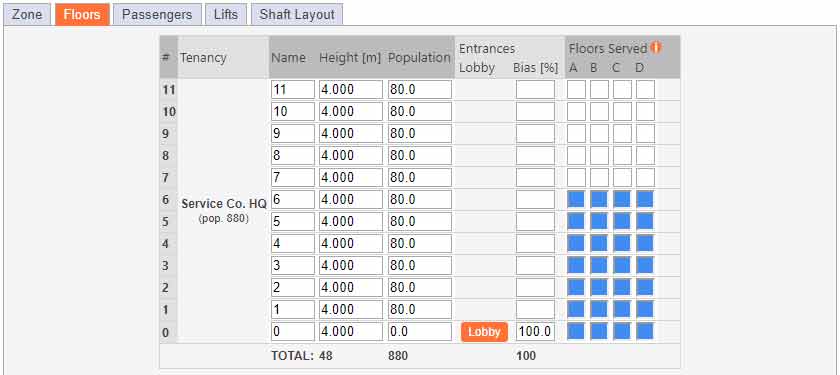
Task: Check lift C for floor 9
Action: [x=622, y=133]
